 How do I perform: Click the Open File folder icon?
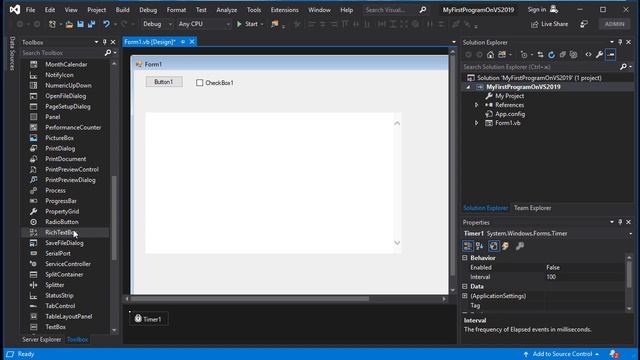click(69, 24)
